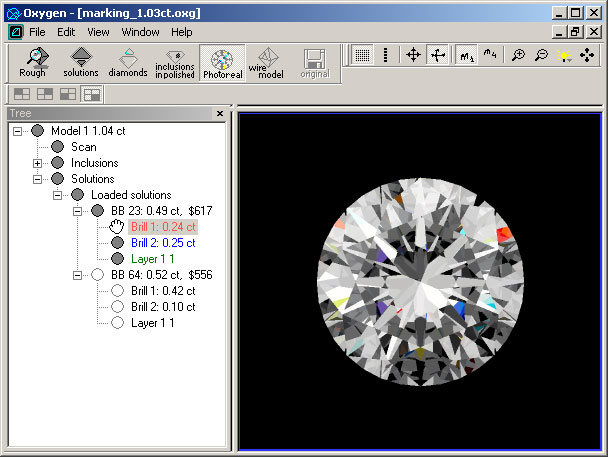Collapse the Loaded solutions node
Image resolution: width=608 pixels, height=457 pixels.
tap(58, 195)
